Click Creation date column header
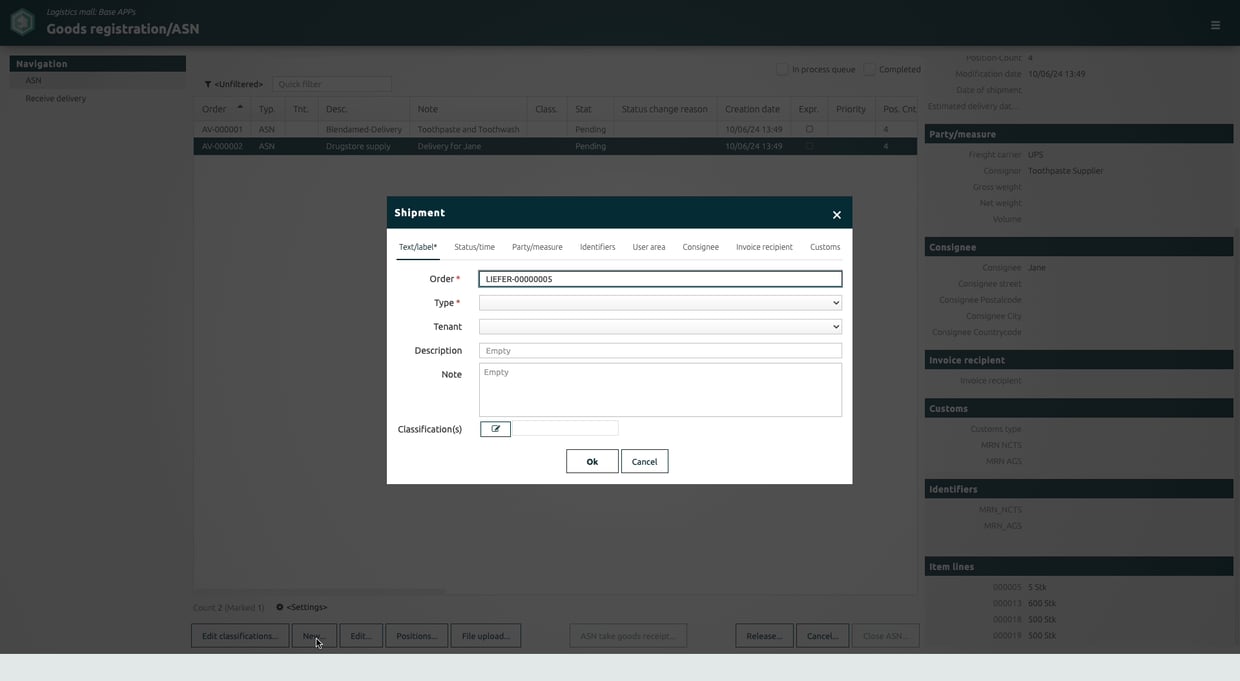Image resolution: width=1240 pixels, height=681 pixels. [x=752, y=109]
